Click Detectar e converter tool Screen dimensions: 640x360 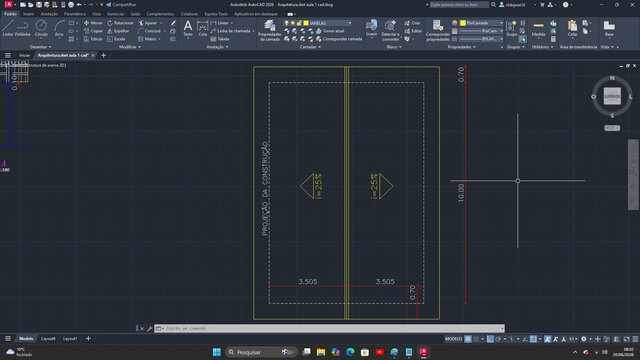[x=391, y=30]
